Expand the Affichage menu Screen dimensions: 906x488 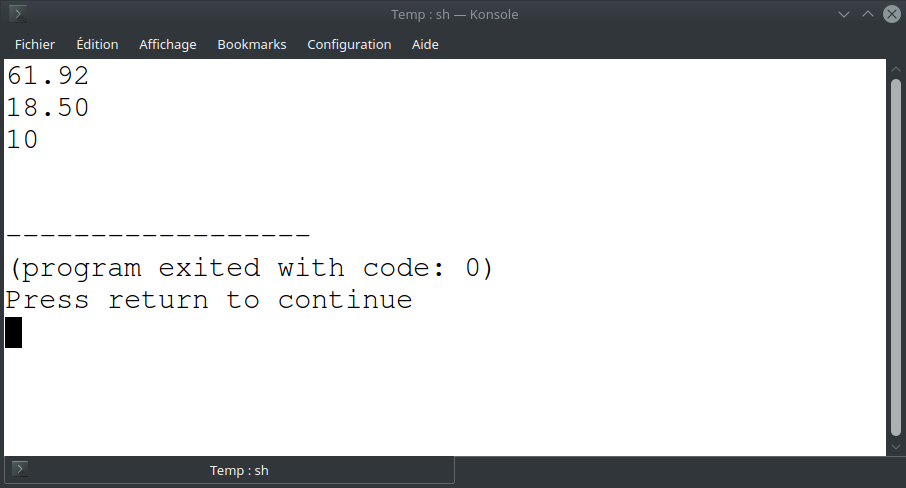[x=168, y=44]
